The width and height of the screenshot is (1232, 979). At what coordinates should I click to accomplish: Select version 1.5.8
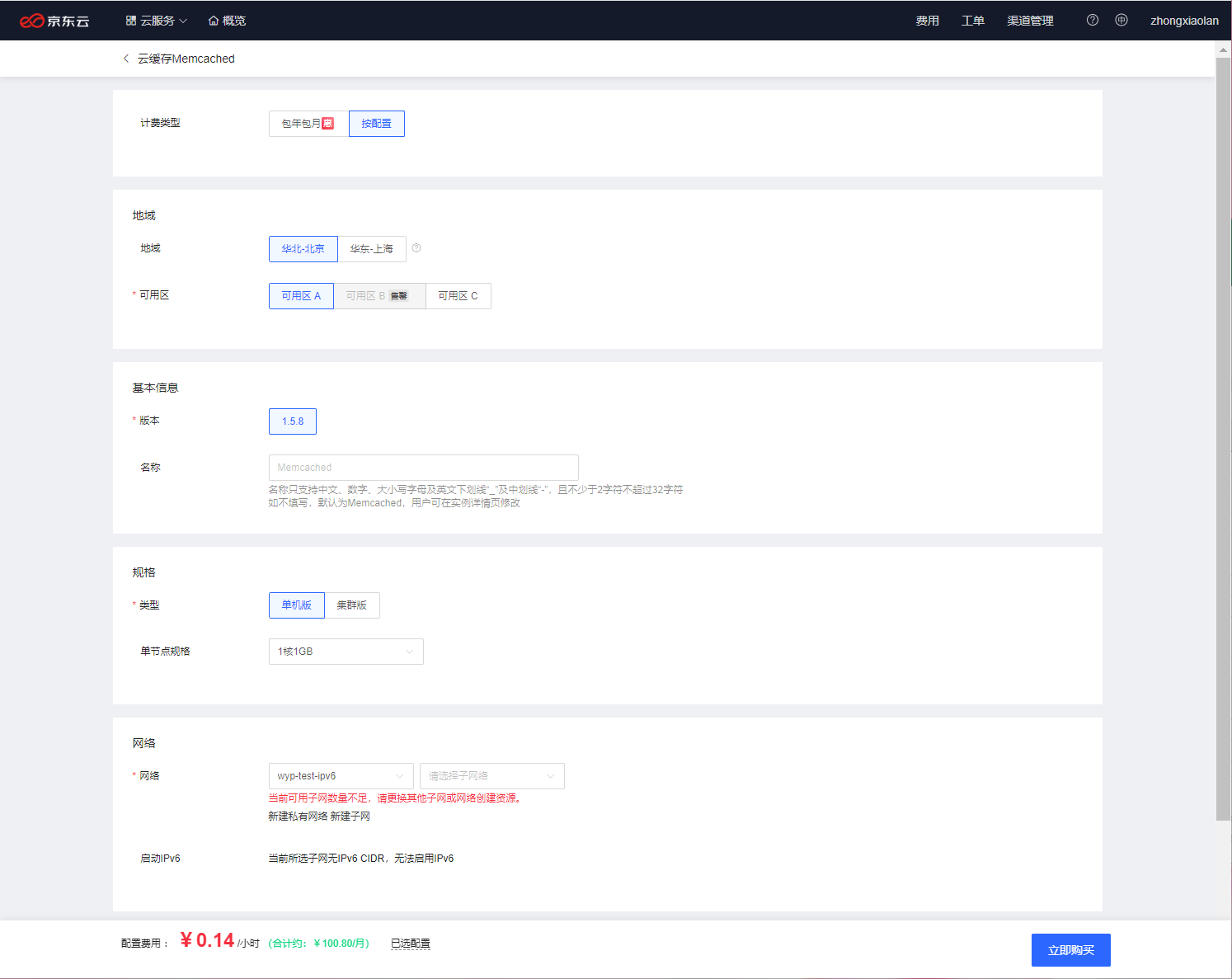[x=293, y=421]
